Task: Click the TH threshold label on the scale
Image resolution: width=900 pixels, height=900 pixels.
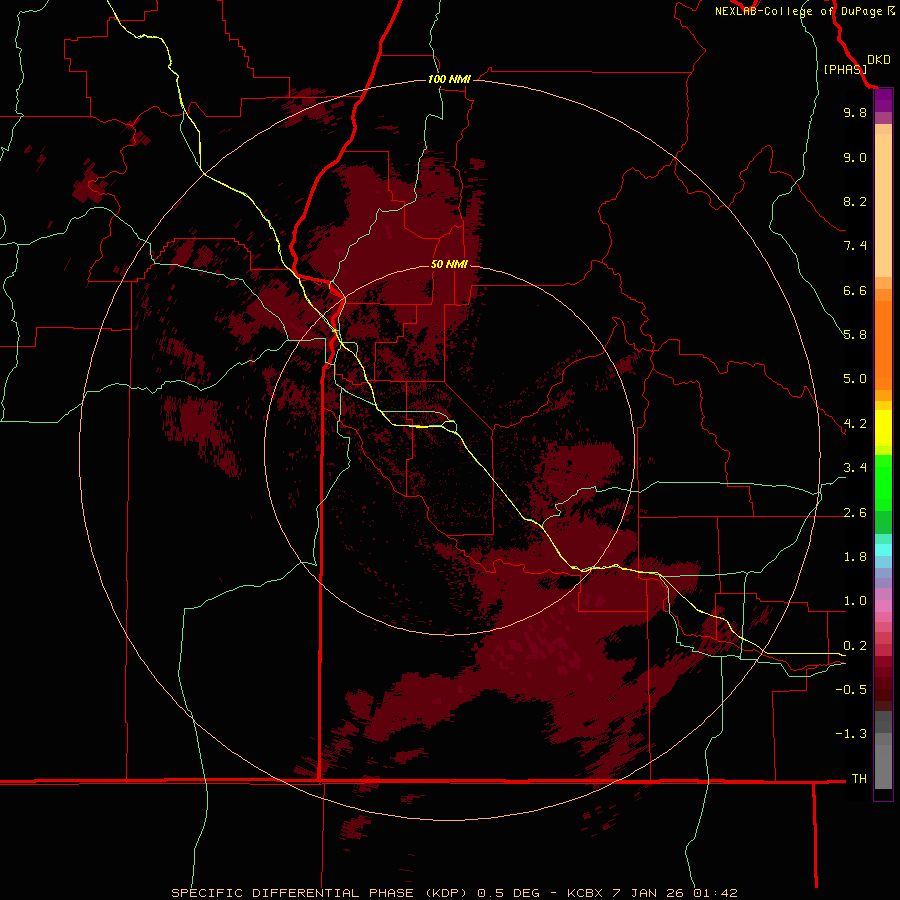Action: click(859, 779)
